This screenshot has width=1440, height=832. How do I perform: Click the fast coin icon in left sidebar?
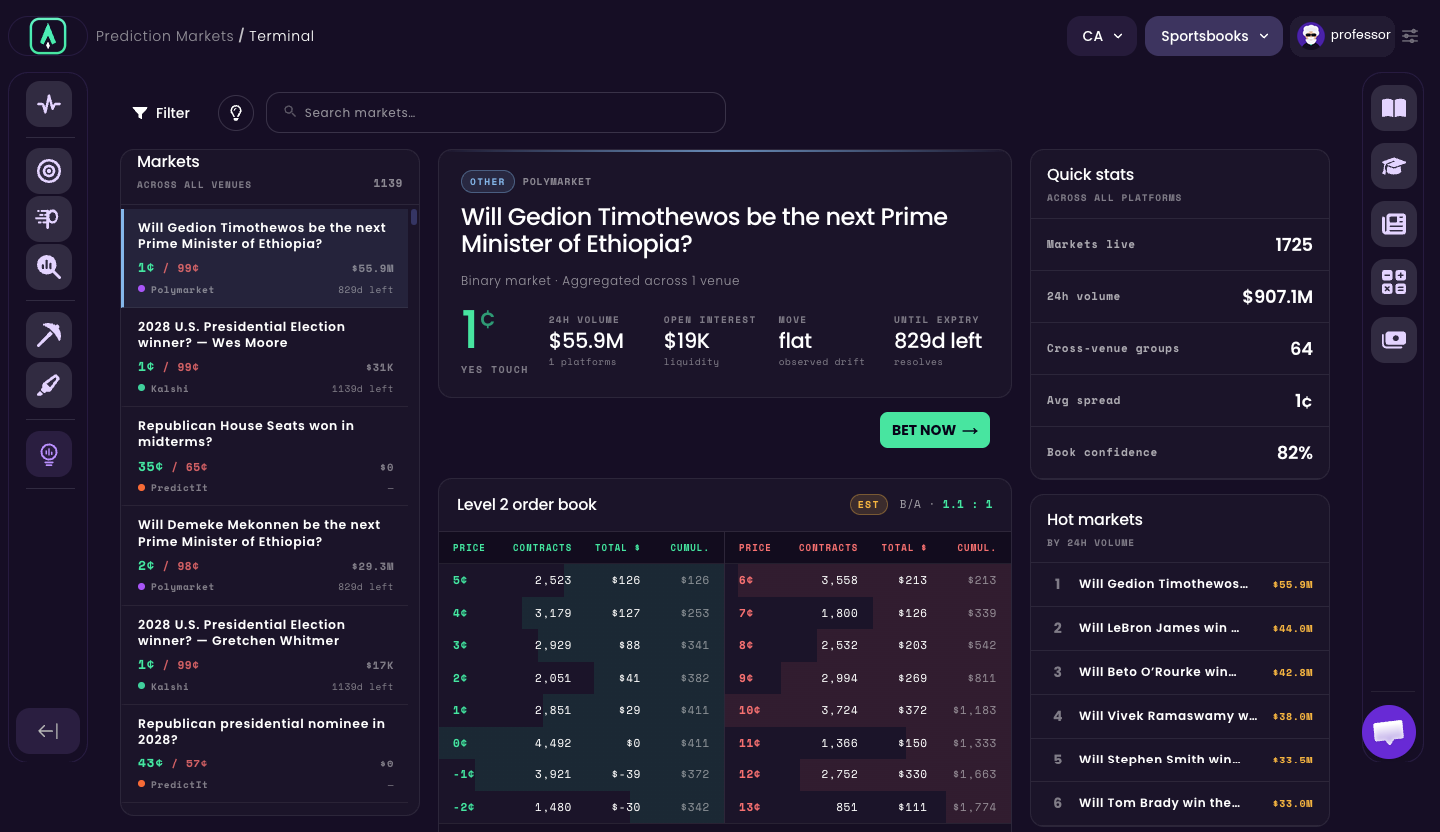point(49,218)
